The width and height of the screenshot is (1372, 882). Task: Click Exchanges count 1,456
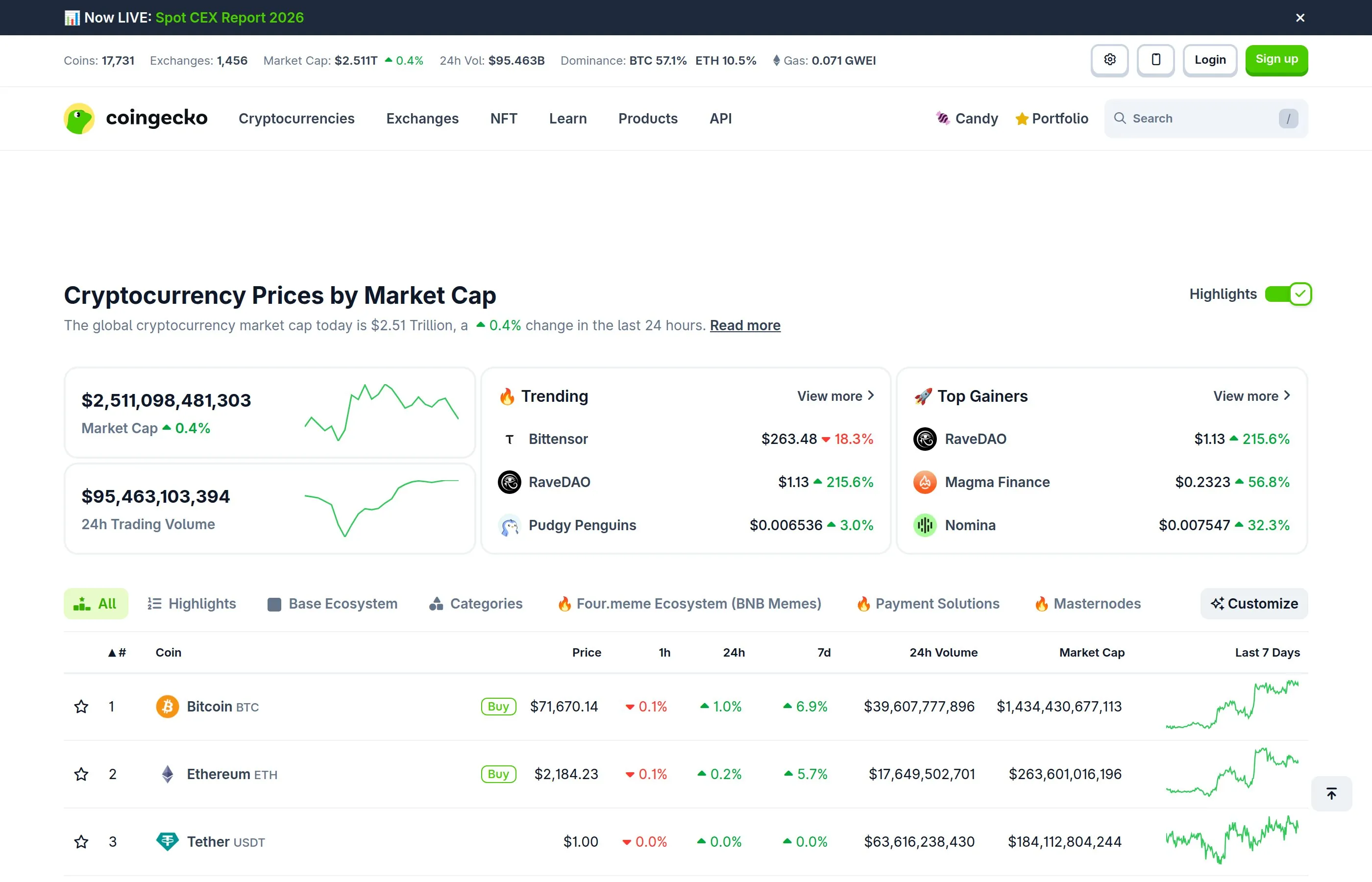pos(232,61)
